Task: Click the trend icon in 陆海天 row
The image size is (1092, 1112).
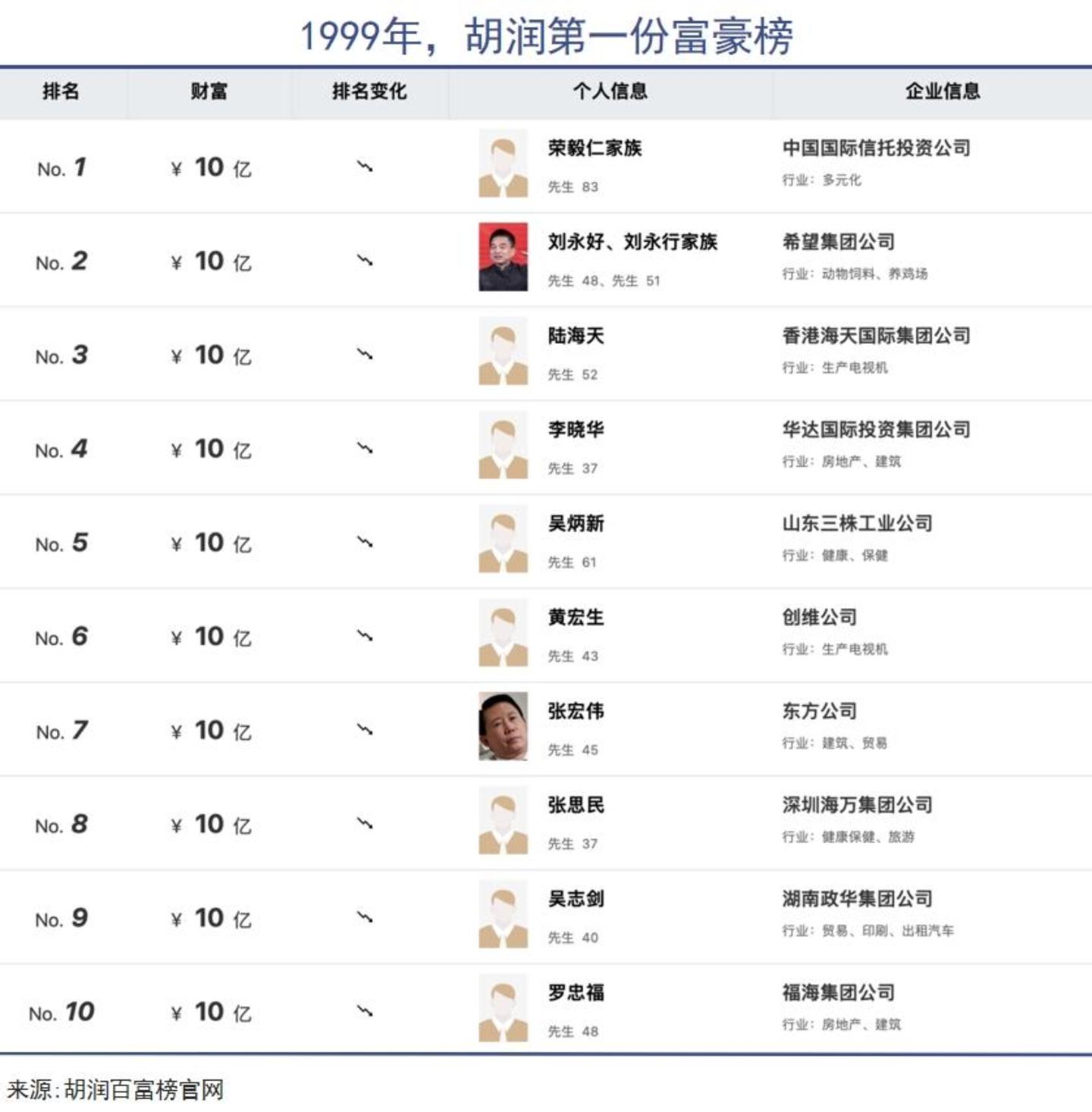Action: coord(365,354)
